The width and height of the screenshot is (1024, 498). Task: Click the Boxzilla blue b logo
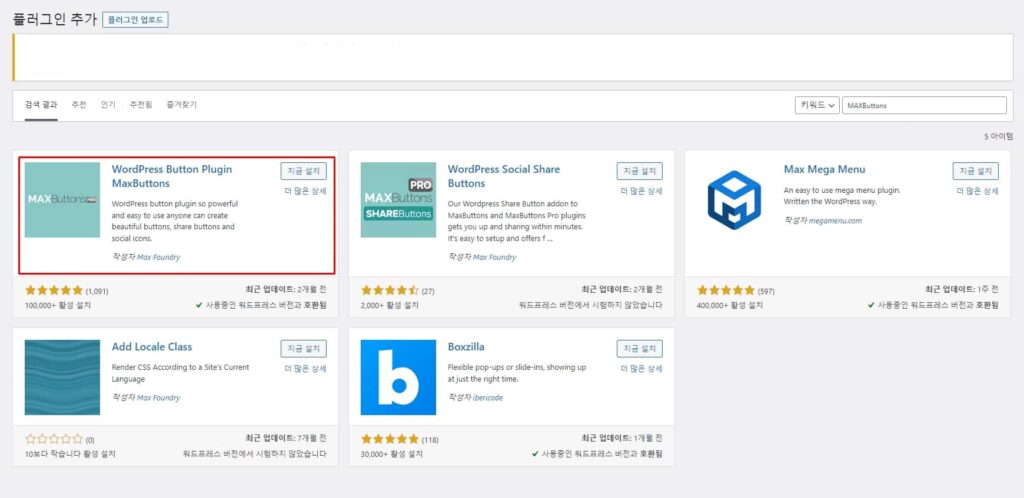point(398,377)
